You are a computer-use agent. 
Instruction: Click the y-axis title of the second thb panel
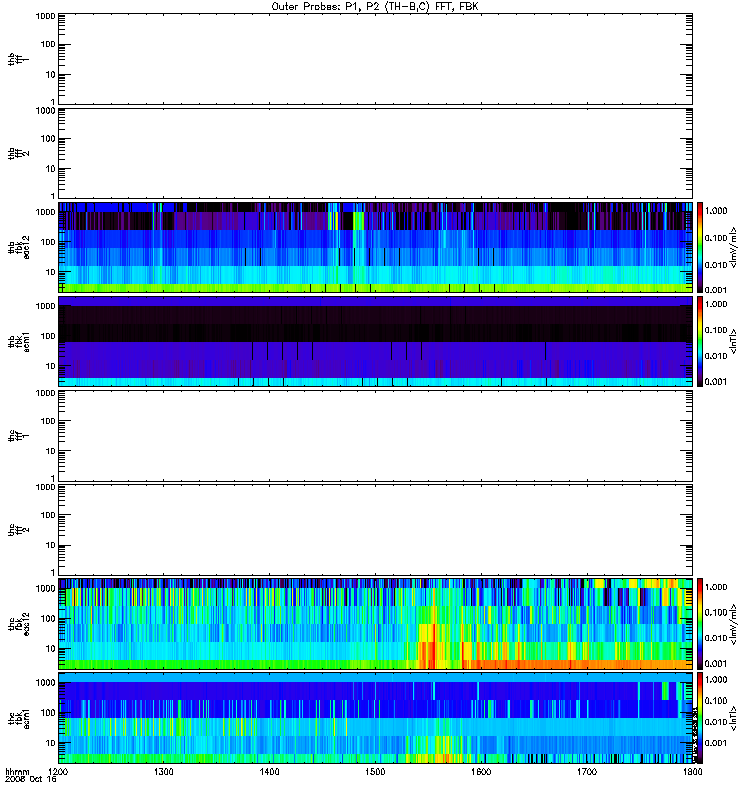coord(19,154)
